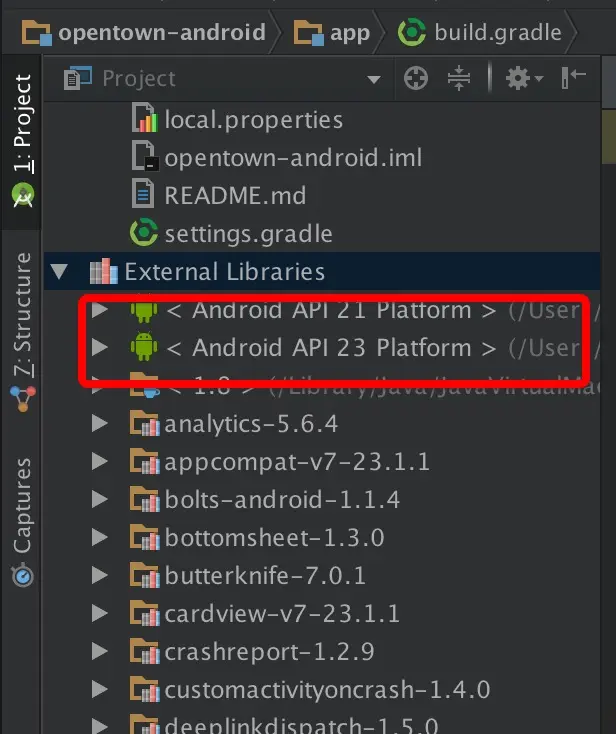The width and height of the screenshot is (616, 734).
Task: Expand the customactivityoncrash-1.4.0 library
Action: pos(100,689)
